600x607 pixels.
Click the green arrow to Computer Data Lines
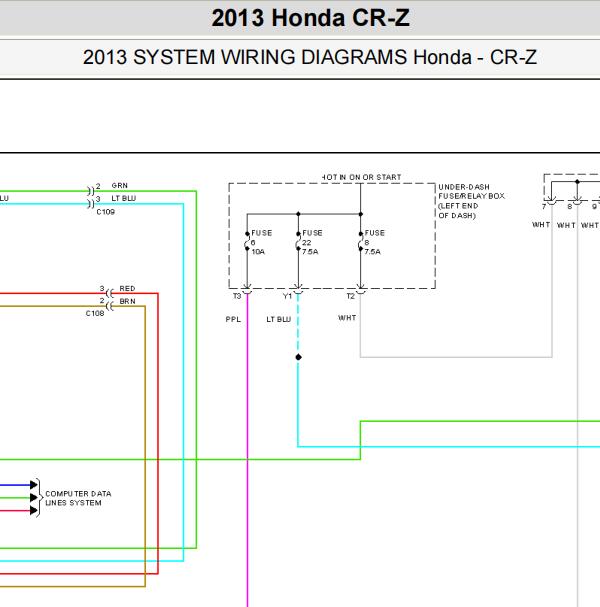coord(34,497)
